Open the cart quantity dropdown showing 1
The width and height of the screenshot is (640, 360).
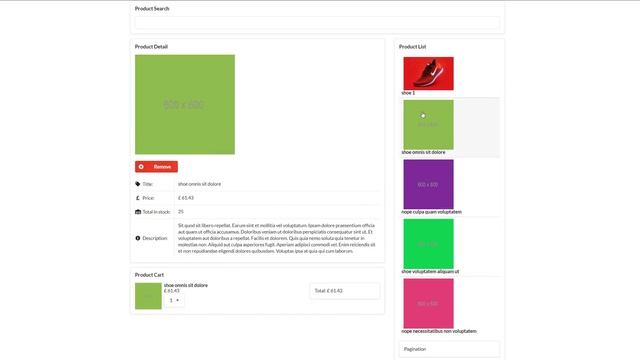[174, 300]
